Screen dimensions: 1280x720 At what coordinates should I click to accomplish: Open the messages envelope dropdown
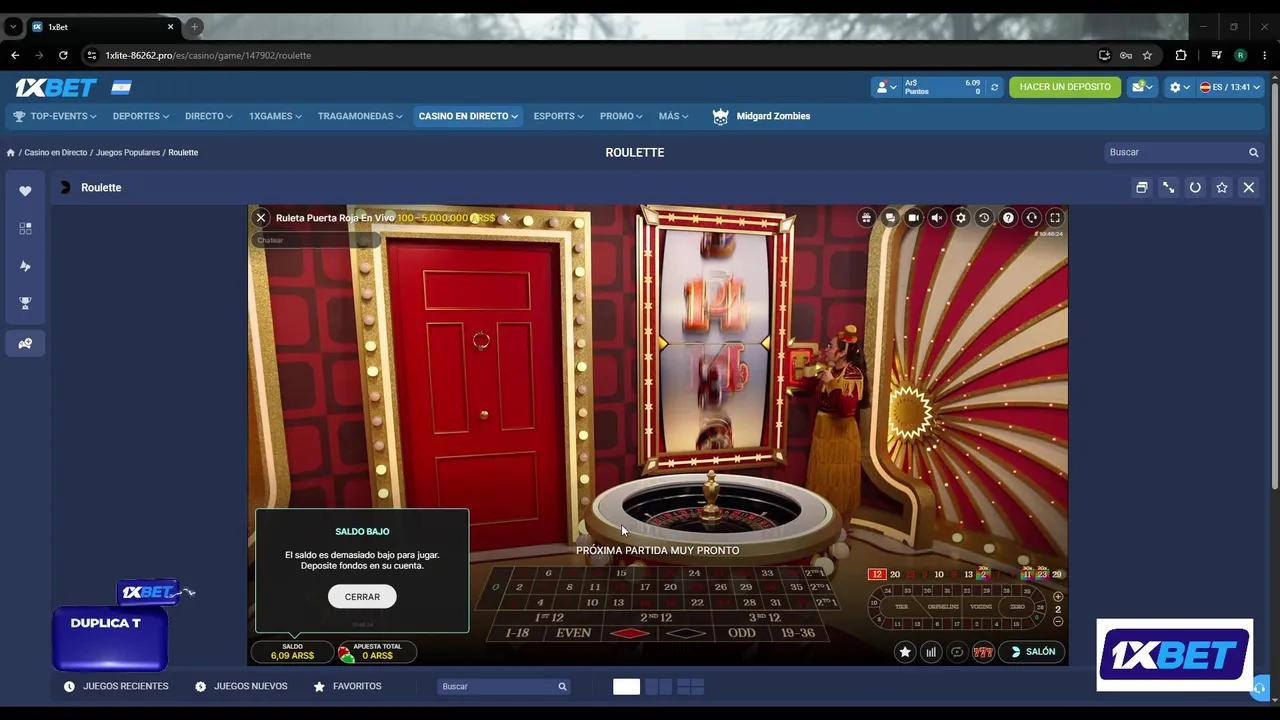coord(1141,87)
